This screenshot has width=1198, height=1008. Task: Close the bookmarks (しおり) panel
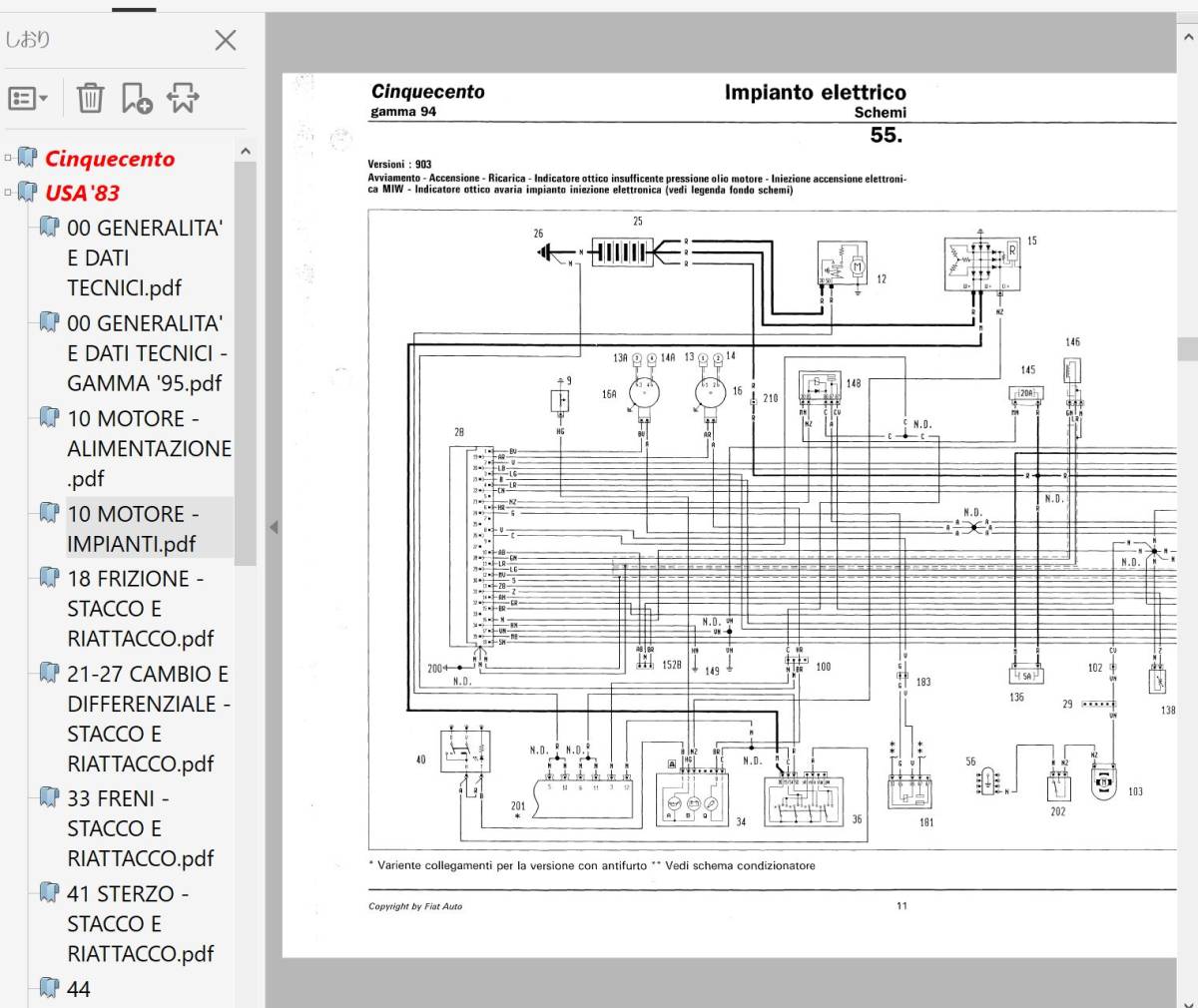click(226, 40)
